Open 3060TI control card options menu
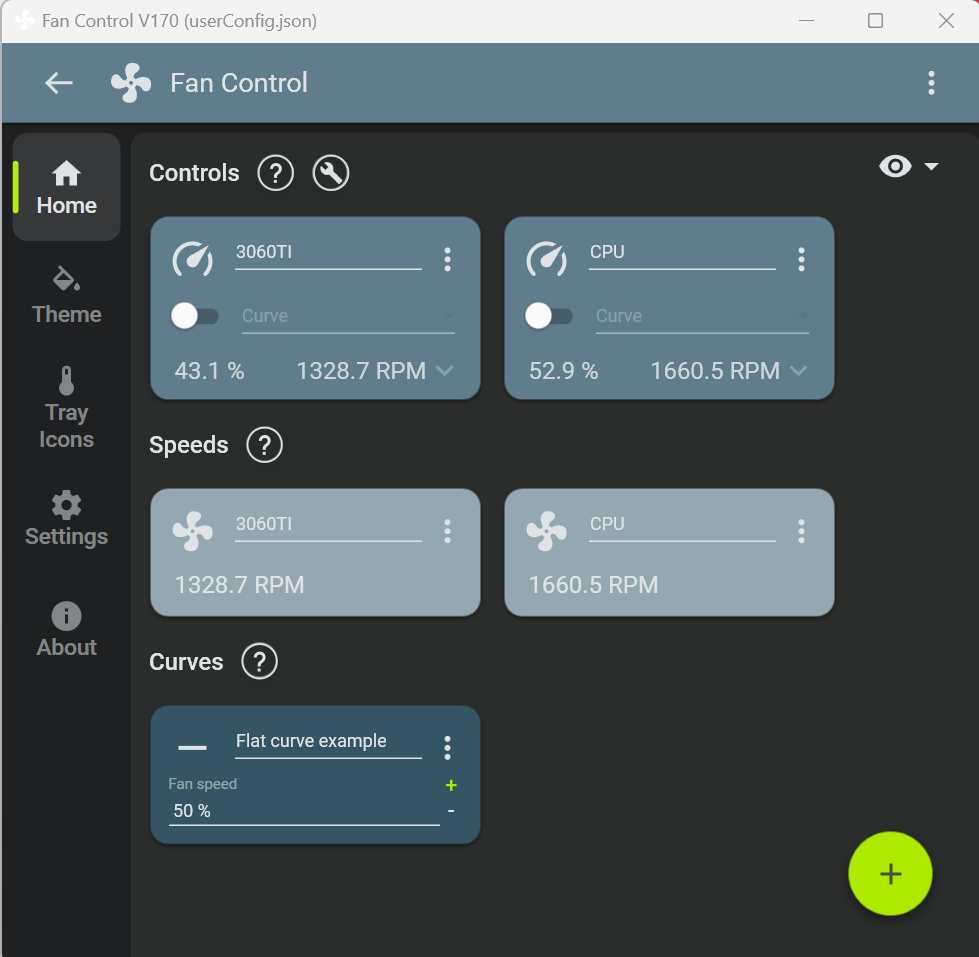Screen dimensions: 979x957 point(447,259)
